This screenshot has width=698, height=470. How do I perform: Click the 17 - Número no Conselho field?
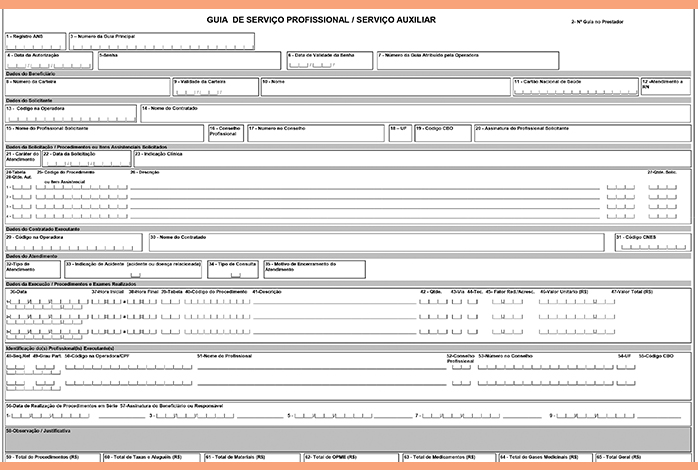(315, 134)
